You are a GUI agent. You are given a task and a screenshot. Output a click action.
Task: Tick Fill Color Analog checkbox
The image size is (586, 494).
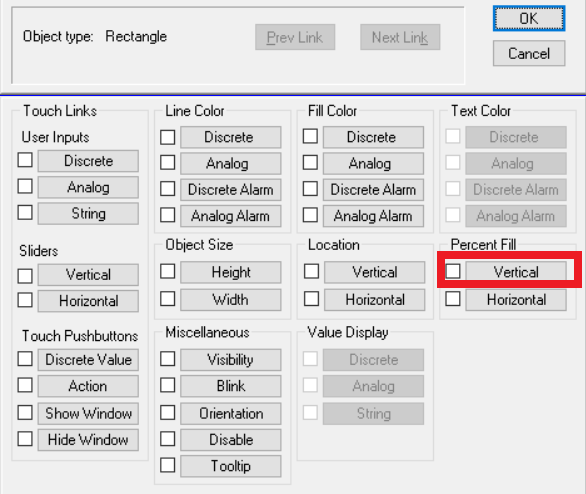click(x=310, y=163)
